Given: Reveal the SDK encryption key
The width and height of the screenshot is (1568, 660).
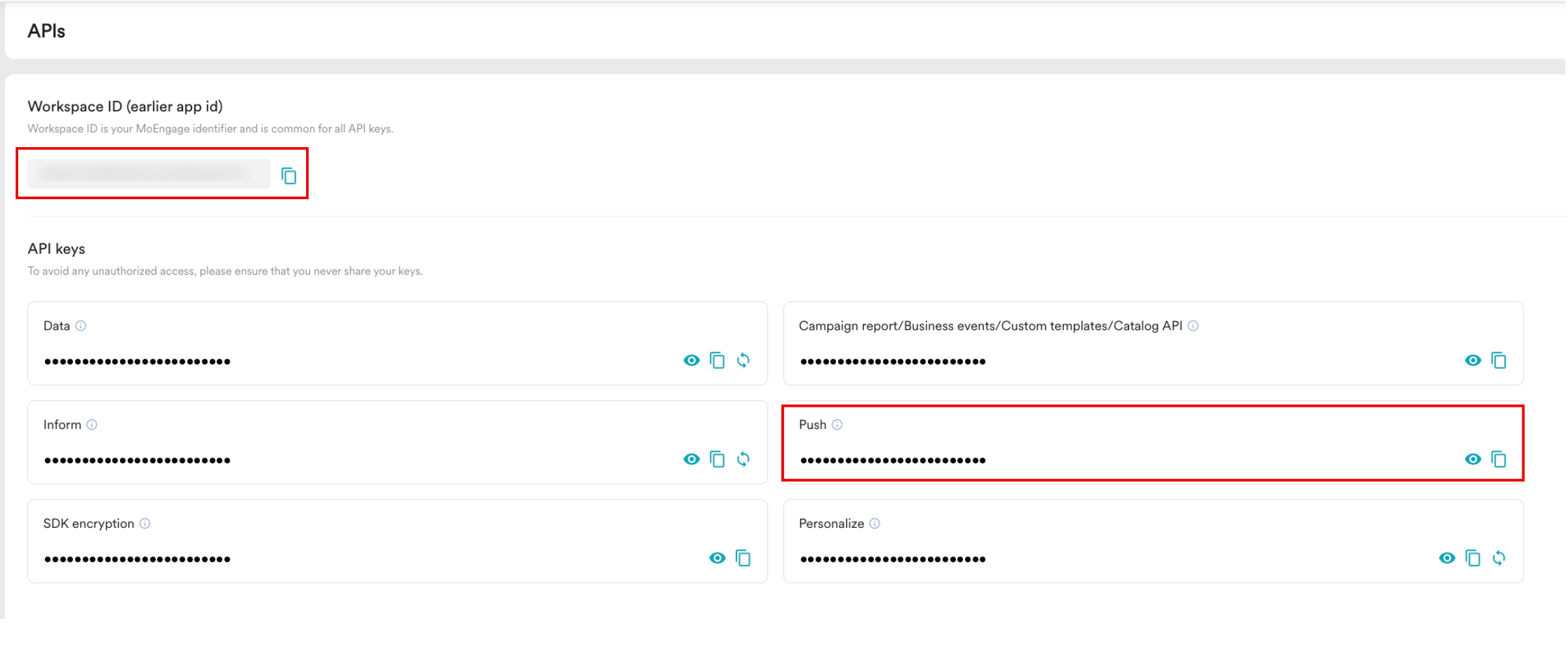Looking at the screenshot, I should pyautogui.click(x=718, y=558).
